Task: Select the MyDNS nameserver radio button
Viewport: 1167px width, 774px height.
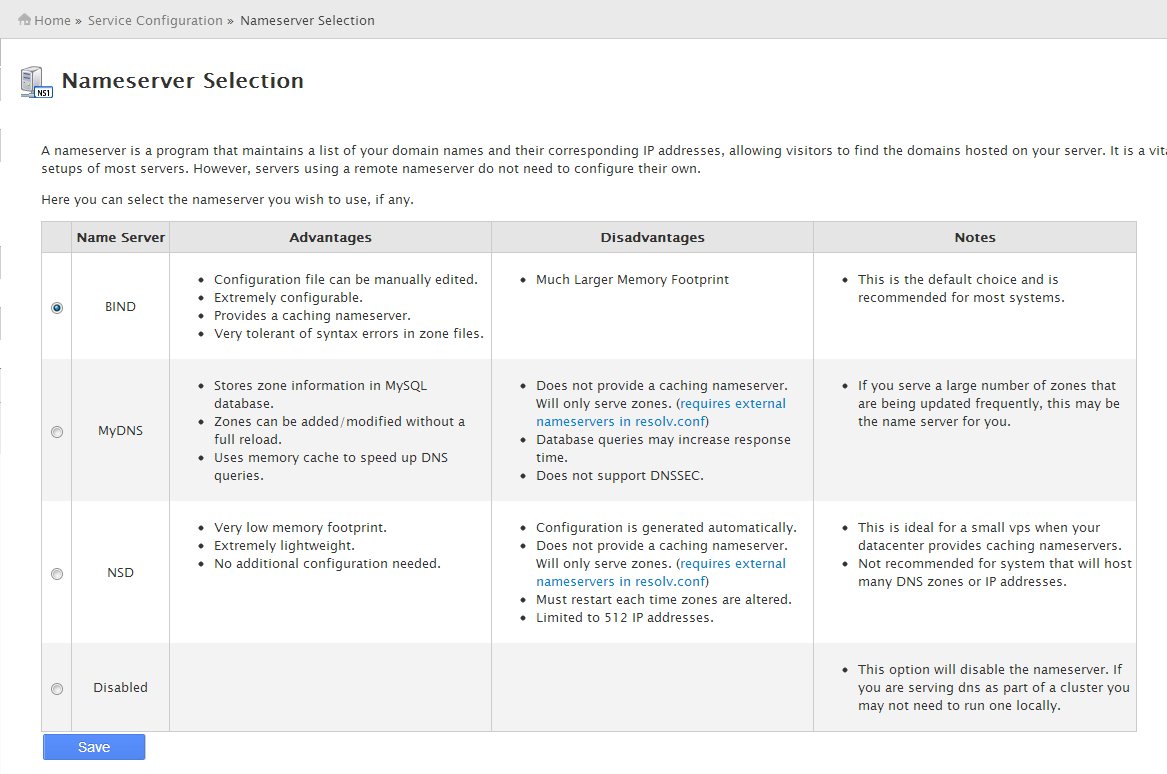Action: [x=57, y=432]
